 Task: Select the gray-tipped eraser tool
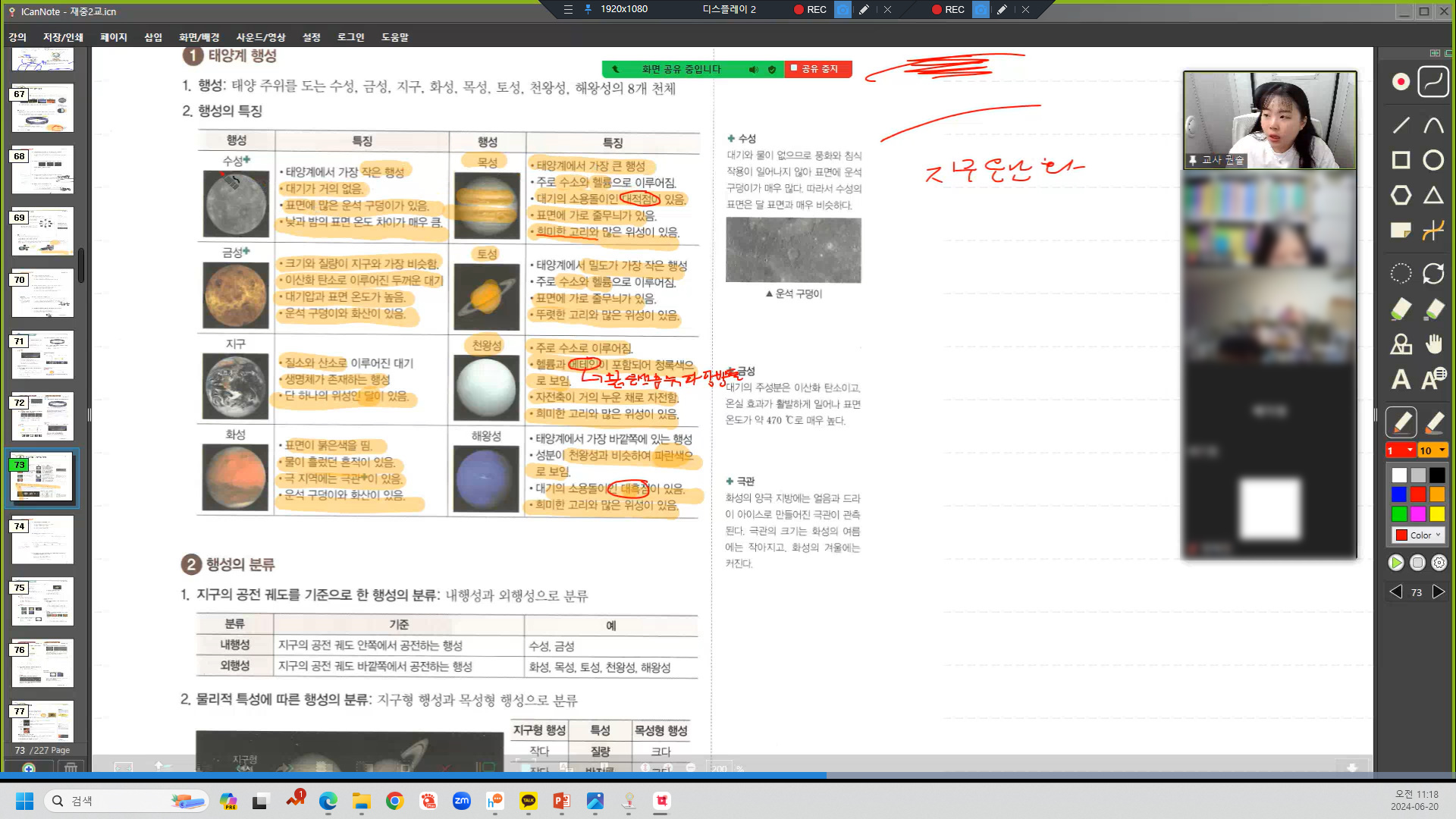[x=1433, y=309]
